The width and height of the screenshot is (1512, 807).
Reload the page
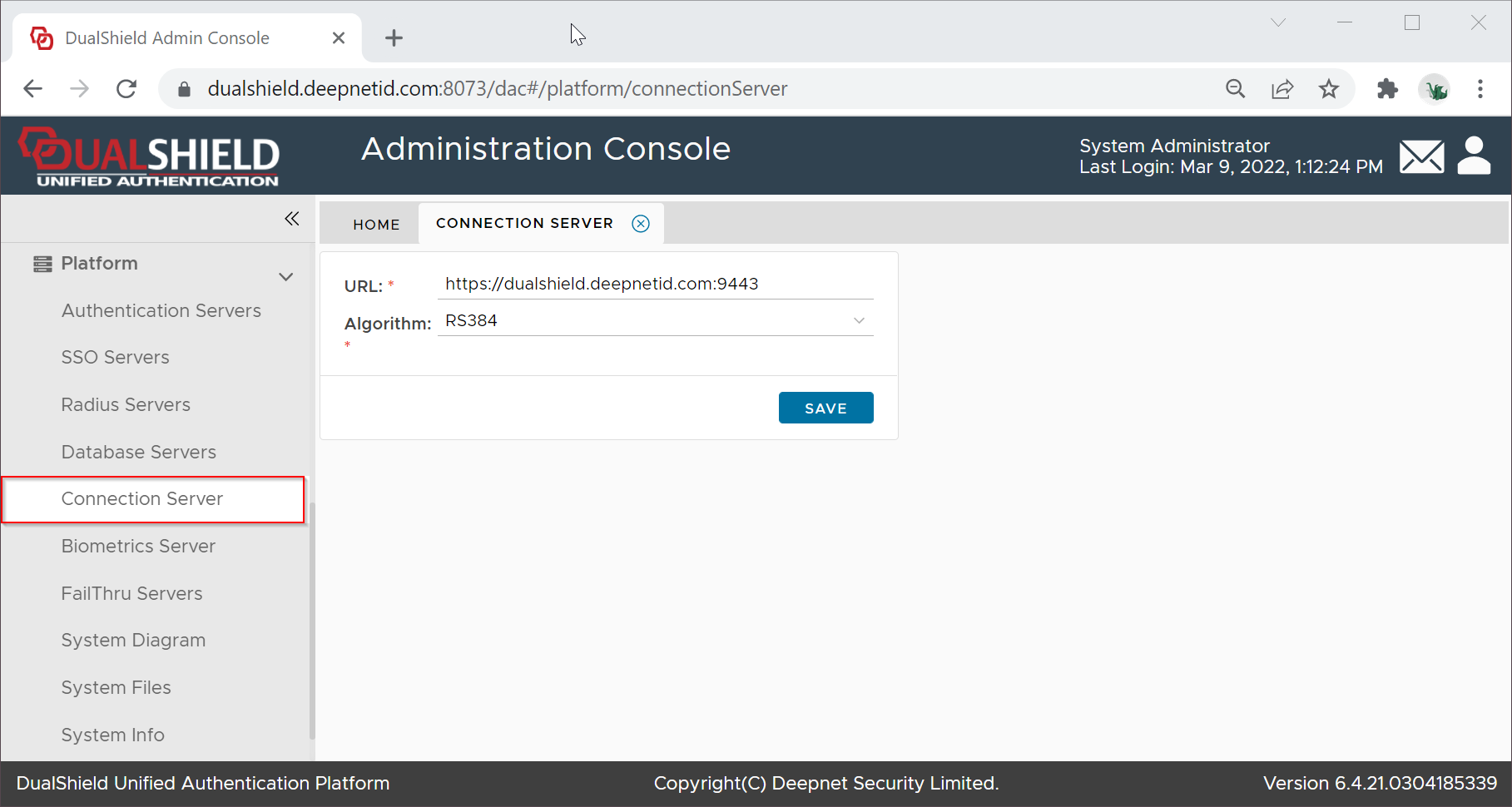[x=126, y=89]
